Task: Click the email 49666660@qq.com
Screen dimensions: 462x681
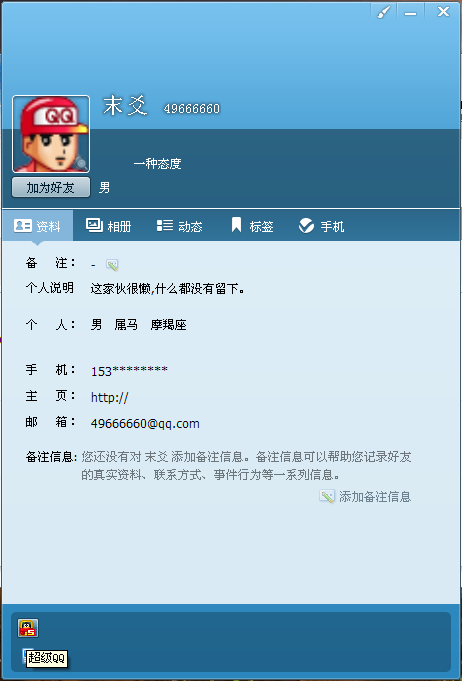Action: click(x=145, y=423)
